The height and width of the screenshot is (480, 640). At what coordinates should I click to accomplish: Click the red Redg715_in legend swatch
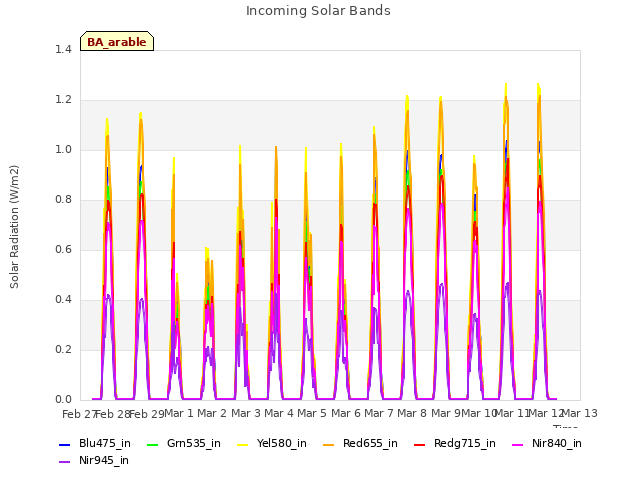[x=419, y=444]
